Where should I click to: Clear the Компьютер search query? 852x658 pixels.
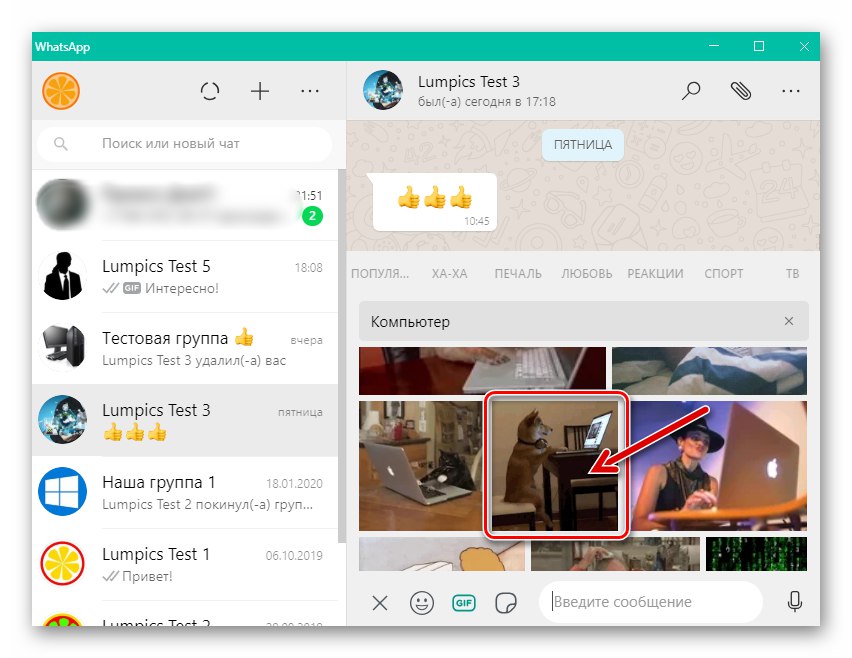[787, 321]
